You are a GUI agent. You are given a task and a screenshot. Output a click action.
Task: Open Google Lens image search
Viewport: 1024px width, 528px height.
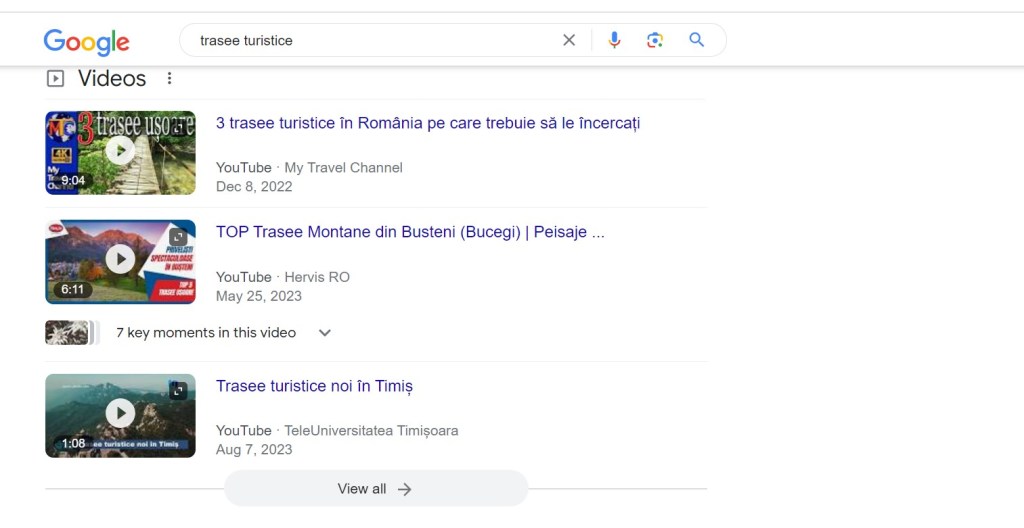click(x=655, y=40)
